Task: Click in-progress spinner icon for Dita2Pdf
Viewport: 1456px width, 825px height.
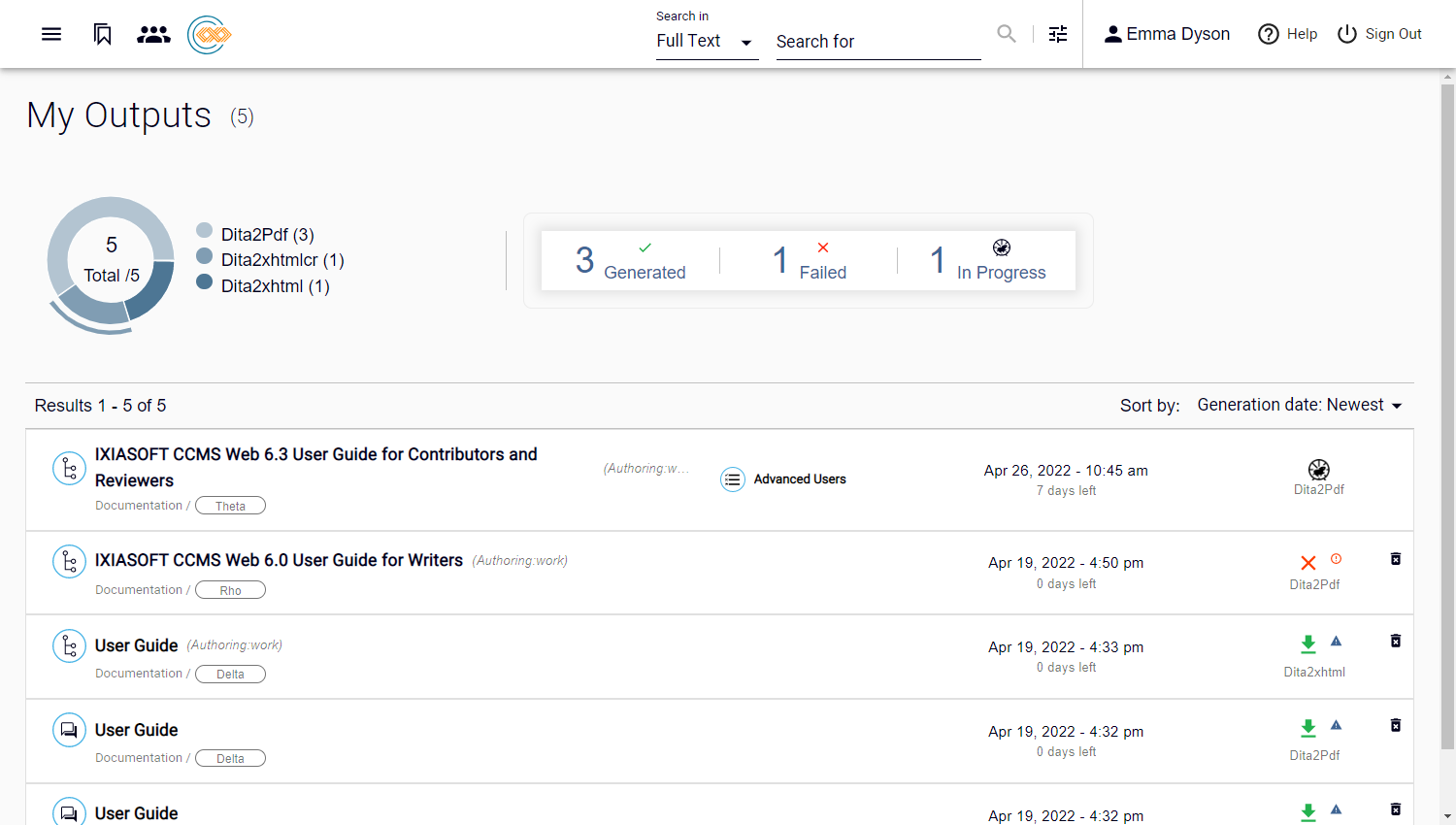Action: (x=1318, y=470)
